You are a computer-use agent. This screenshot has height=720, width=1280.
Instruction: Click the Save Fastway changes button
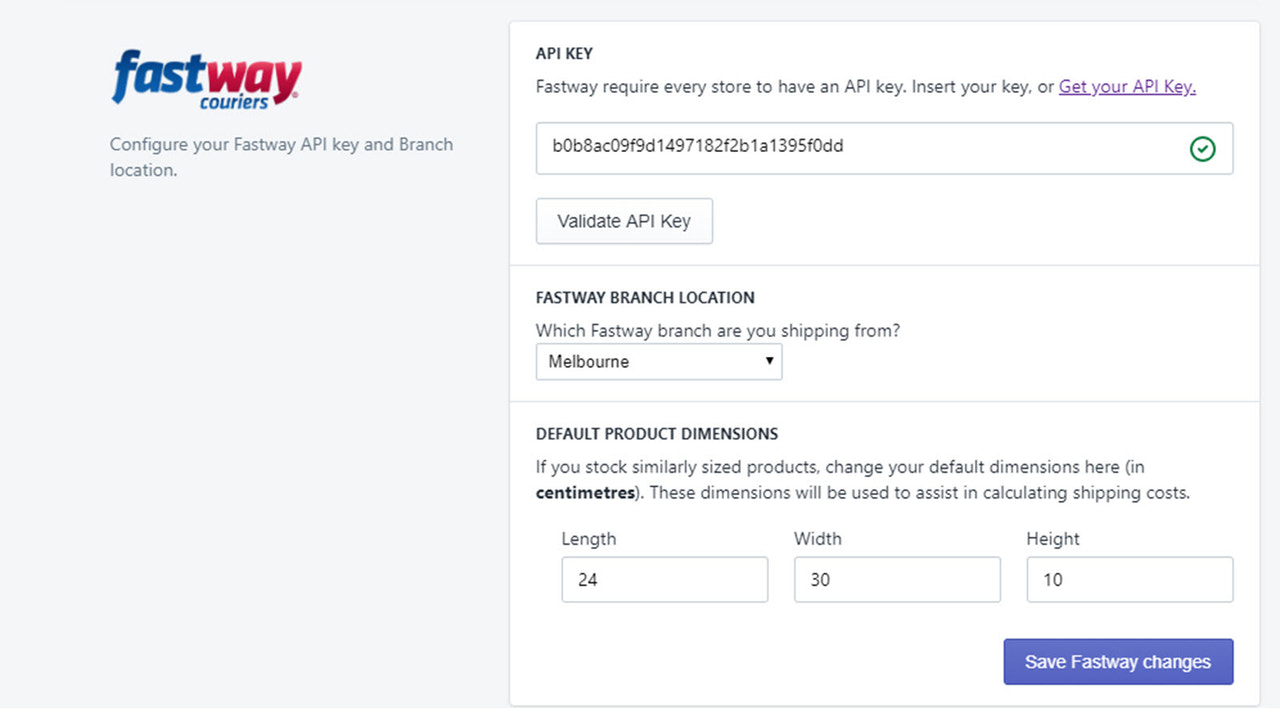pyautogui.click(x=1118, y=661)
